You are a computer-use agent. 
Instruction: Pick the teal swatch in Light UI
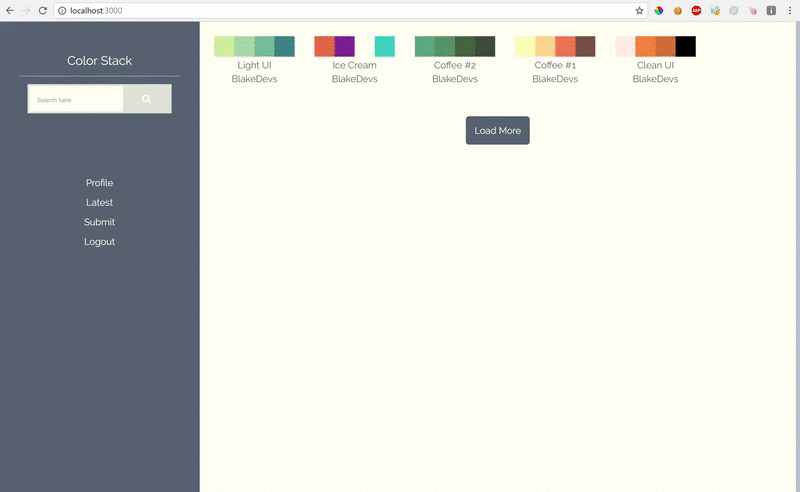tap(285, 46)
